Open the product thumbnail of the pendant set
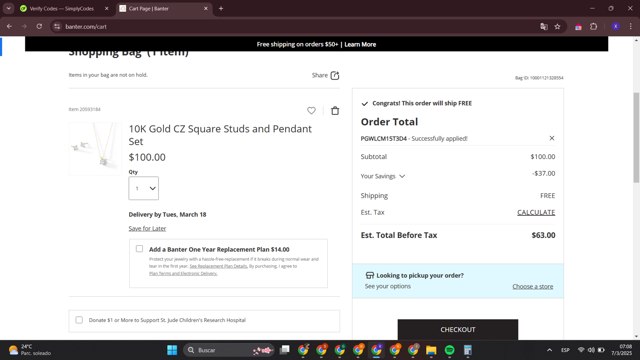 tap(95, 149)
